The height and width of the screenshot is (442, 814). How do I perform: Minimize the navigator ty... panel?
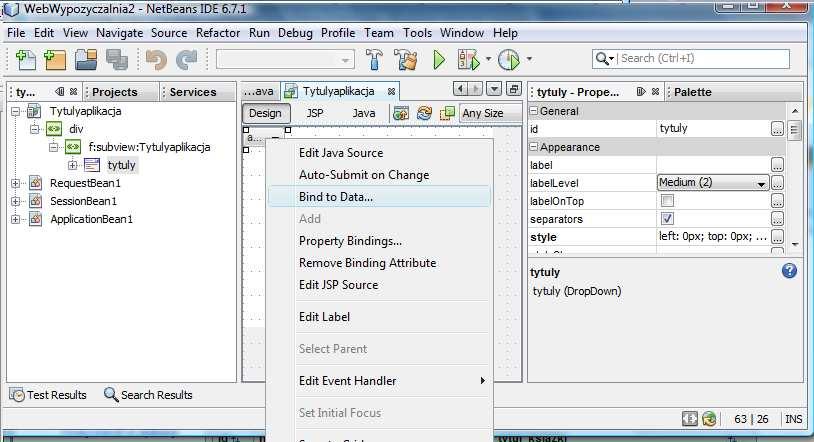point(60,91)
